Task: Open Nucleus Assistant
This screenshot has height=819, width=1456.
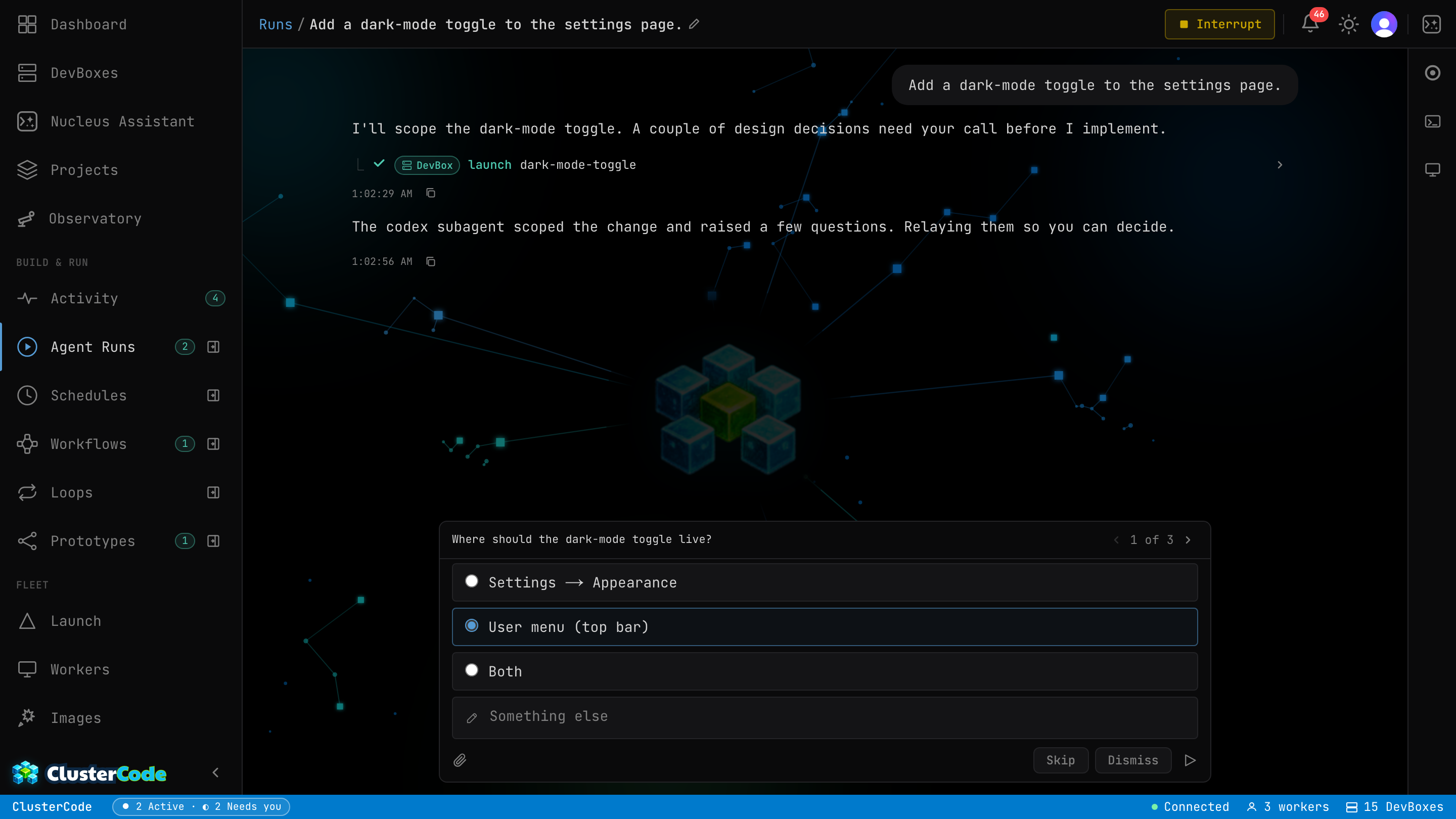Action: coord(121,121)
